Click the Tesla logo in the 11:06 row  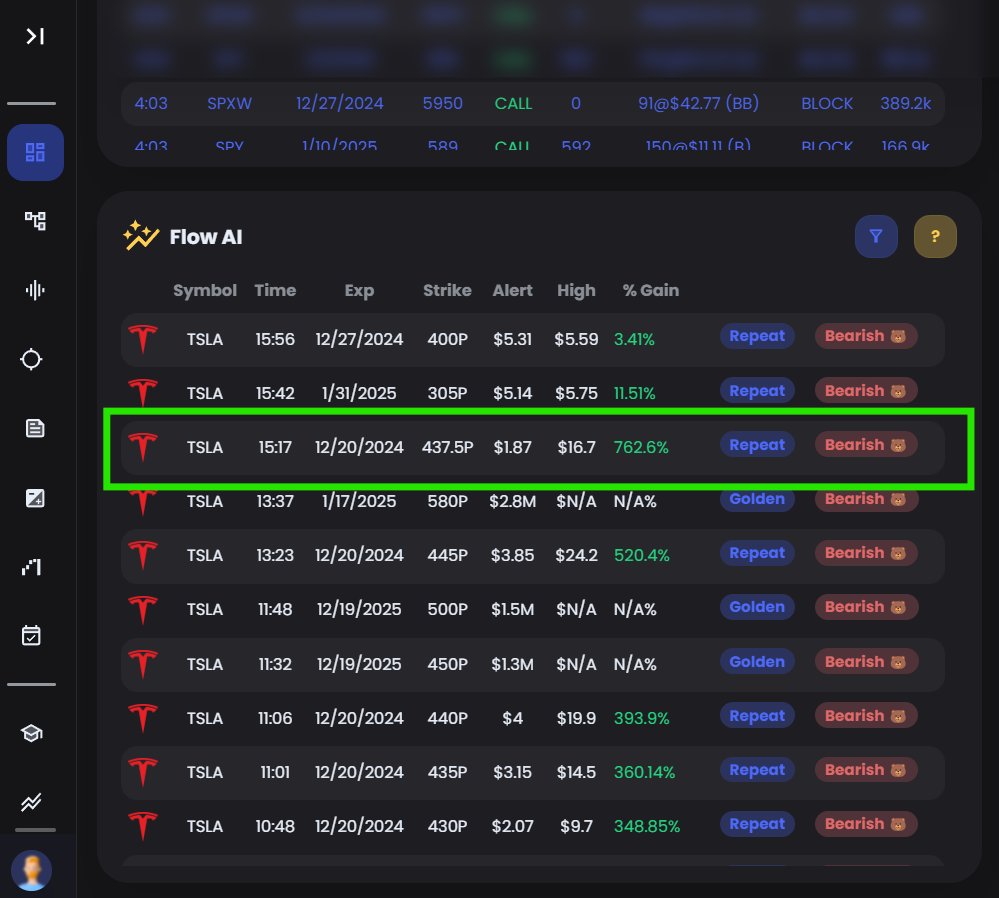click(x=143, y=718)
